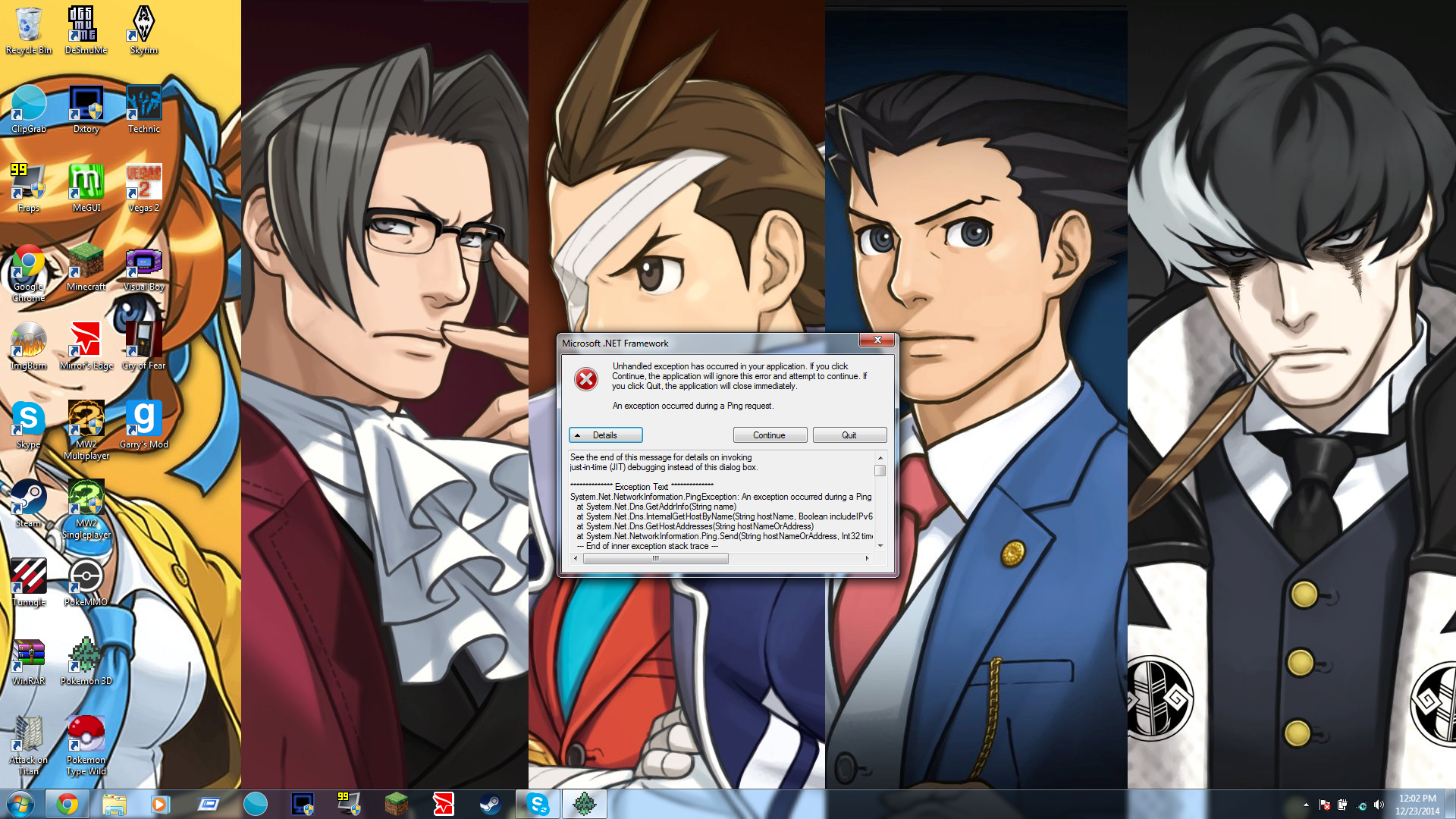
Task: Click the exception details horizontal scrollbar thumb
Action: click(x=656, y=559)
